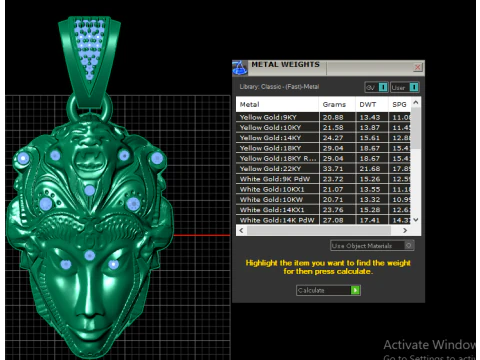Click the DWT column header
This screenshot has height=360, width=480.
(372, 104)
